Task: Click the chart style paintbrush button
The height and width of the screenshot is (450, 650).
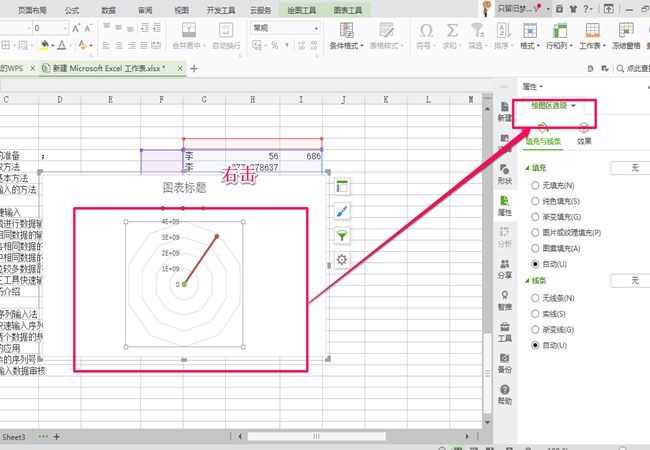Action: 342,211
